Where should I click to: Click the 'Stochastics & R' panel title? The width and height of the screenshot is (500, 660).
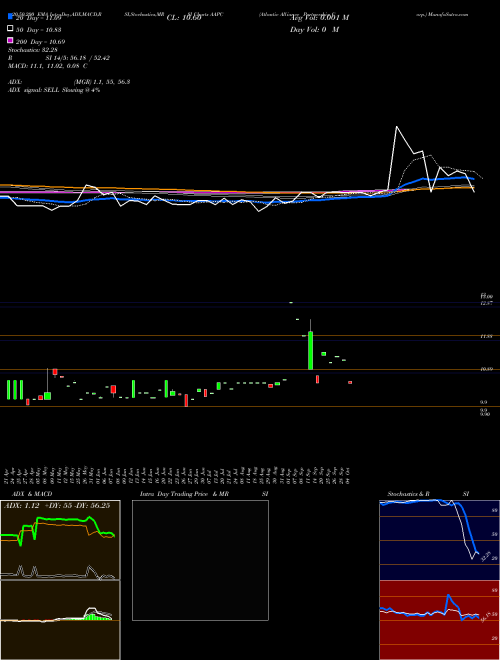408,494
